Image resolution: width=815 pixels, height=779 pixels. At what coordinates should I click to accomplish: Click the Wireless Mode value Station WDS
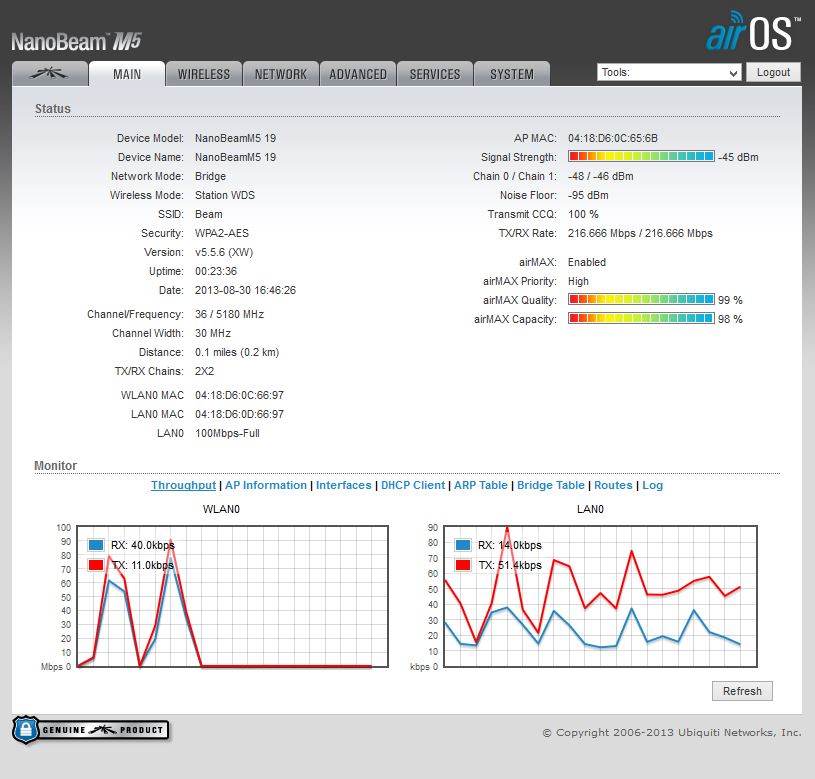point(225,195)
